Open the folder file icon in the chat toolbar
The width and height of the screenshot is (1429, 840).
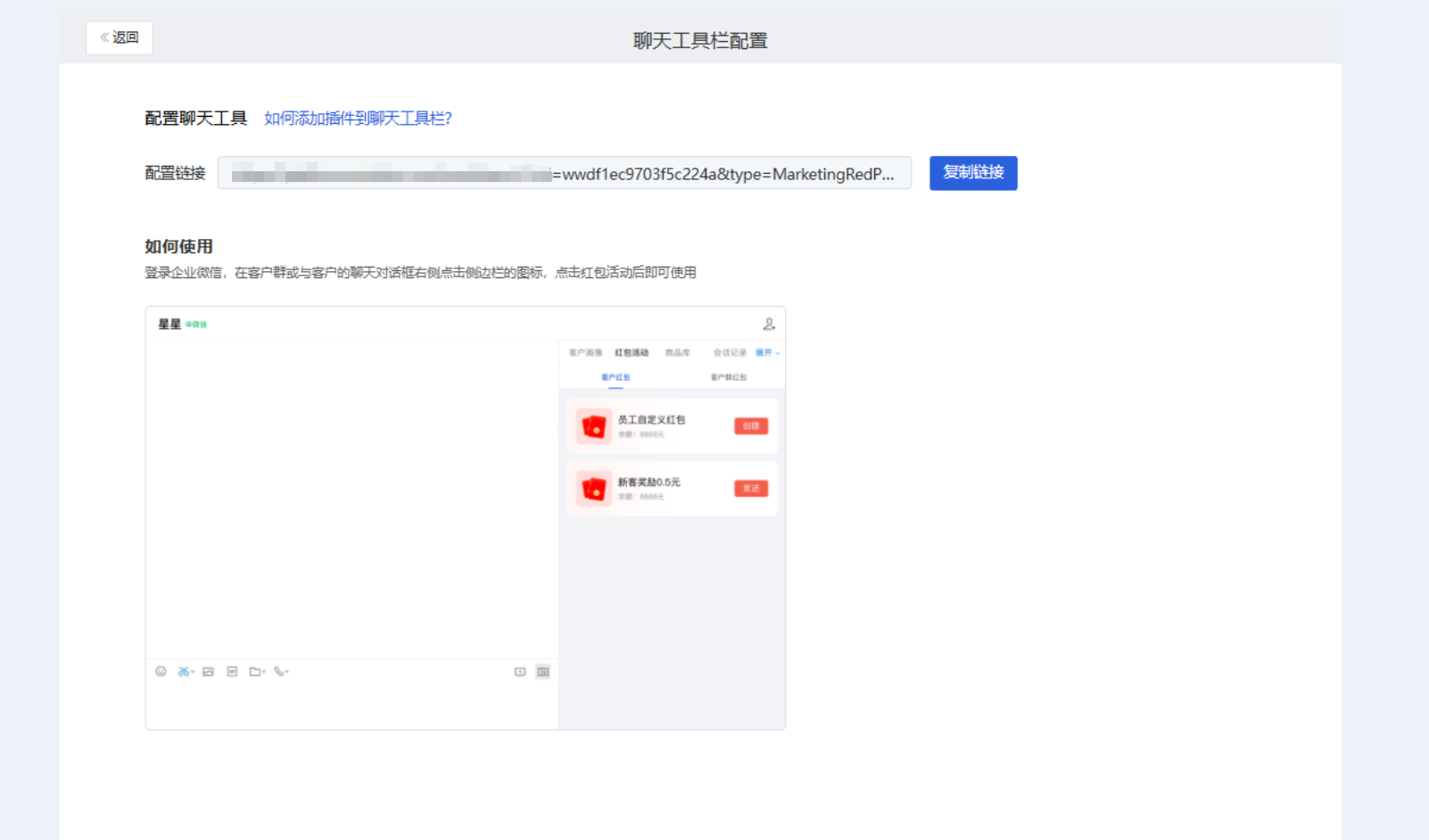coord(257,671)
